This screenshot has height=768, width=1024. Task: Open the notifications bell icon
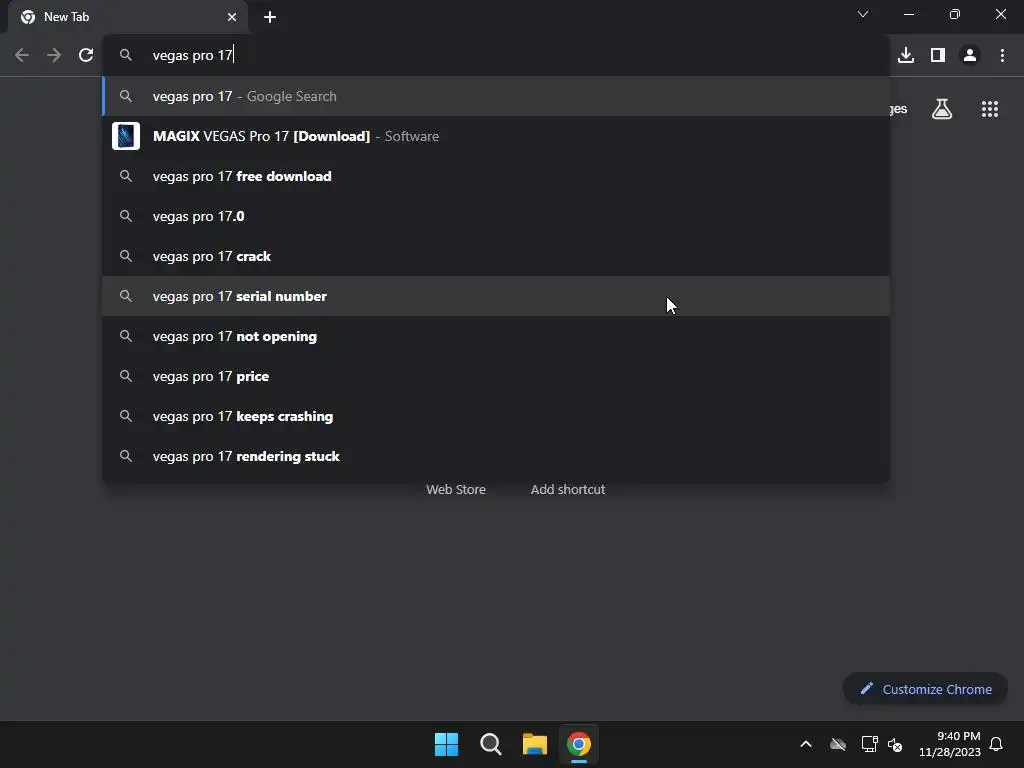996,744
